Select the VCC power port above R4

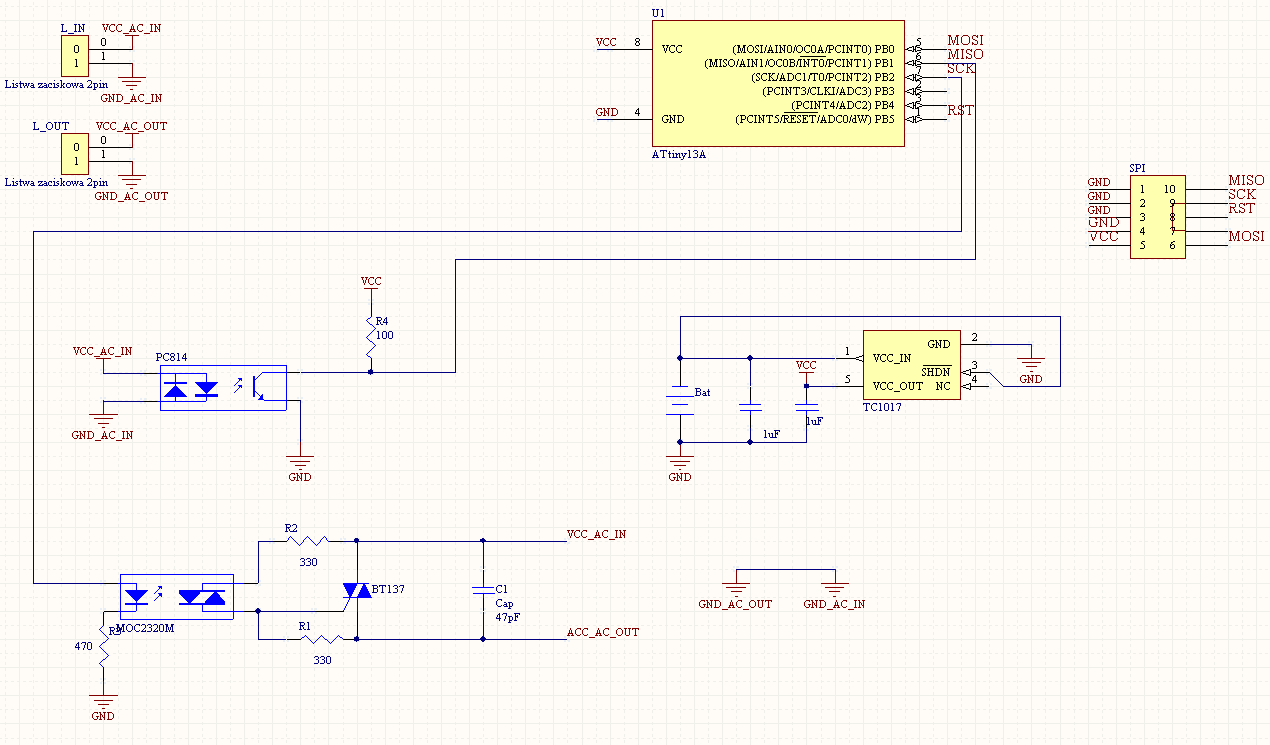pos(371,285)
